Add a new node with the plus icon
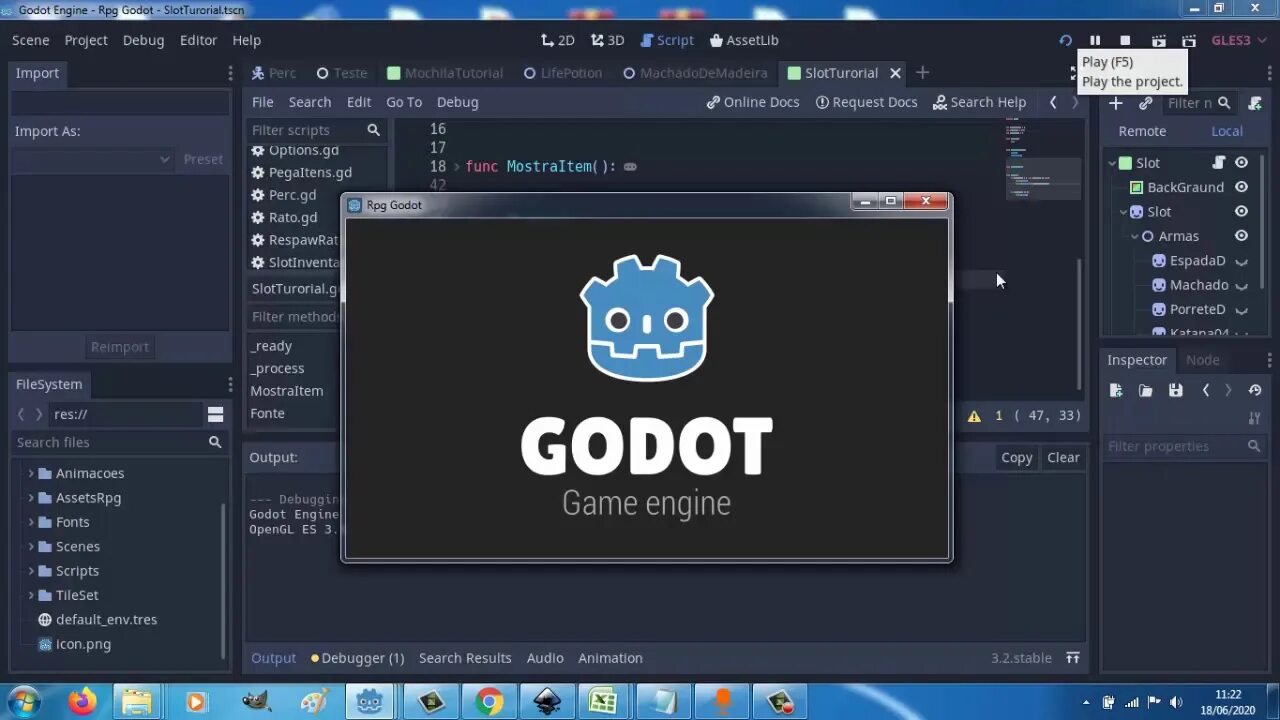The width and height of the screenshot is (1280, 720). pyautogui.click(x=1116, y=103)
